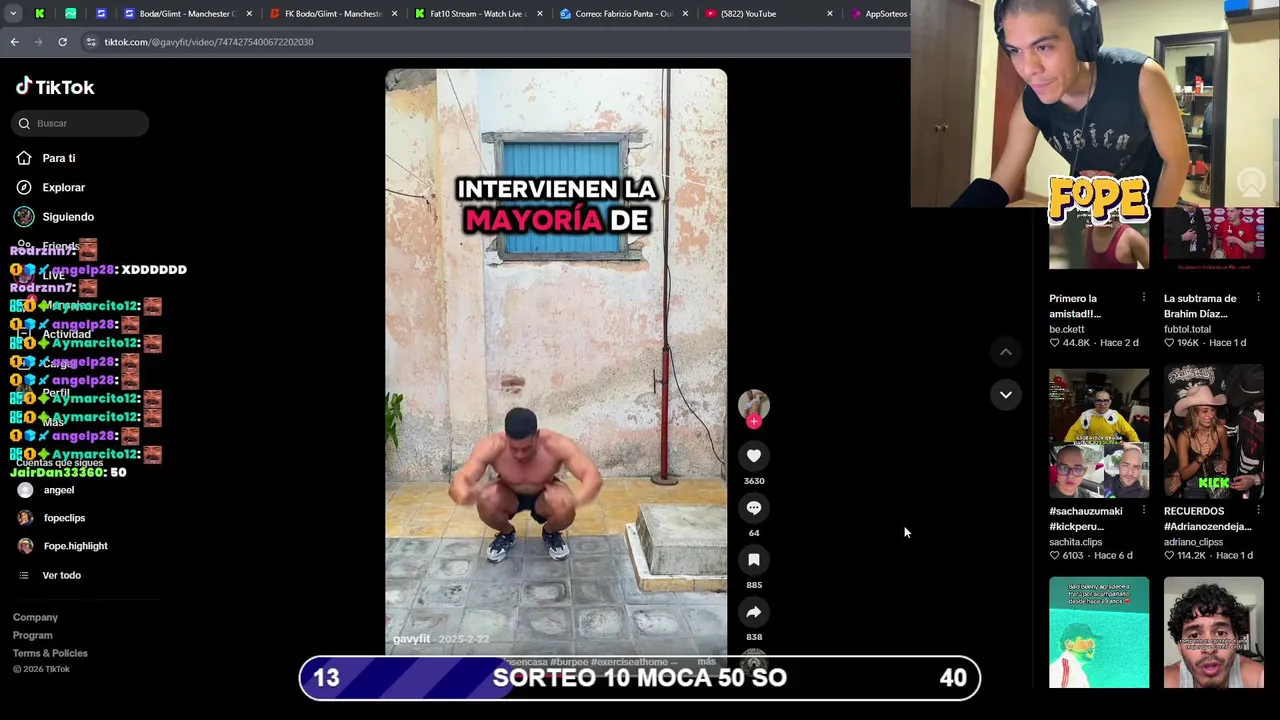This screenshot has height=720, width=1280.
Task: Open be.ckett profile link
Action: pos(1066,329)
